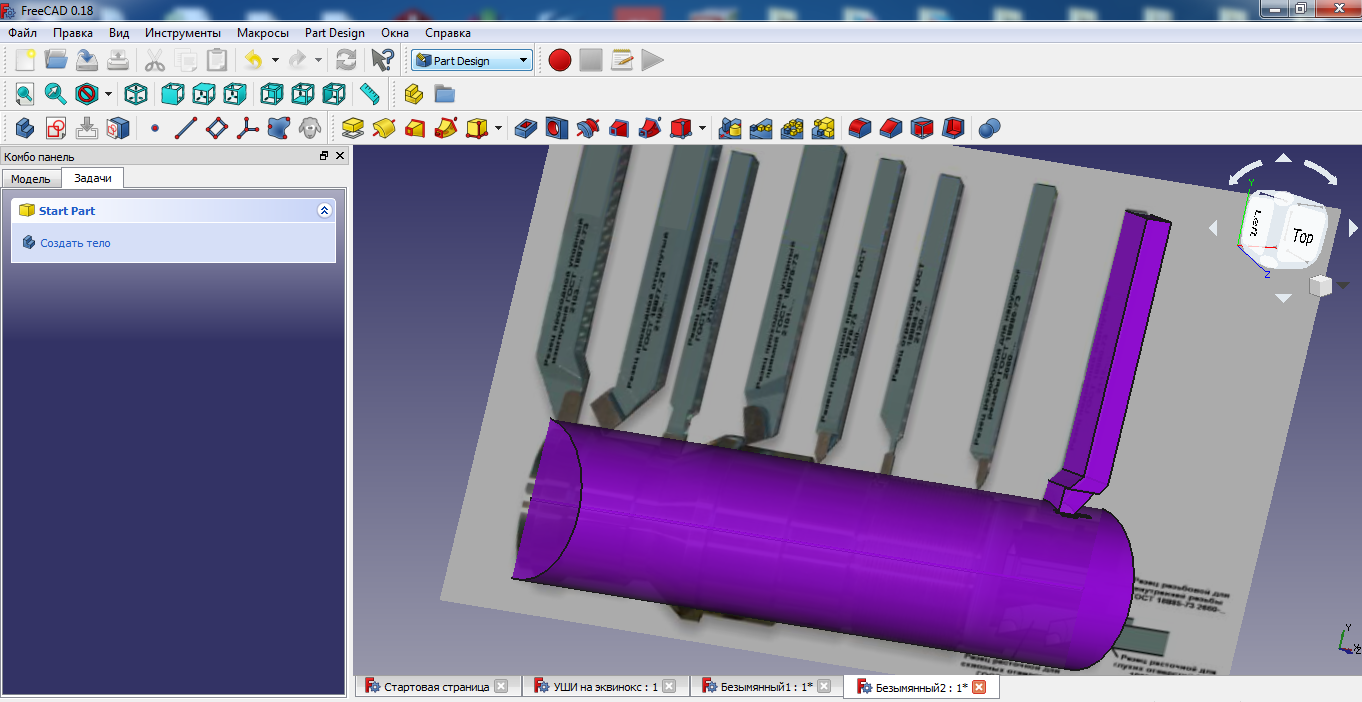
Task: Select the Fillet tool
Action: pos(859,128)
